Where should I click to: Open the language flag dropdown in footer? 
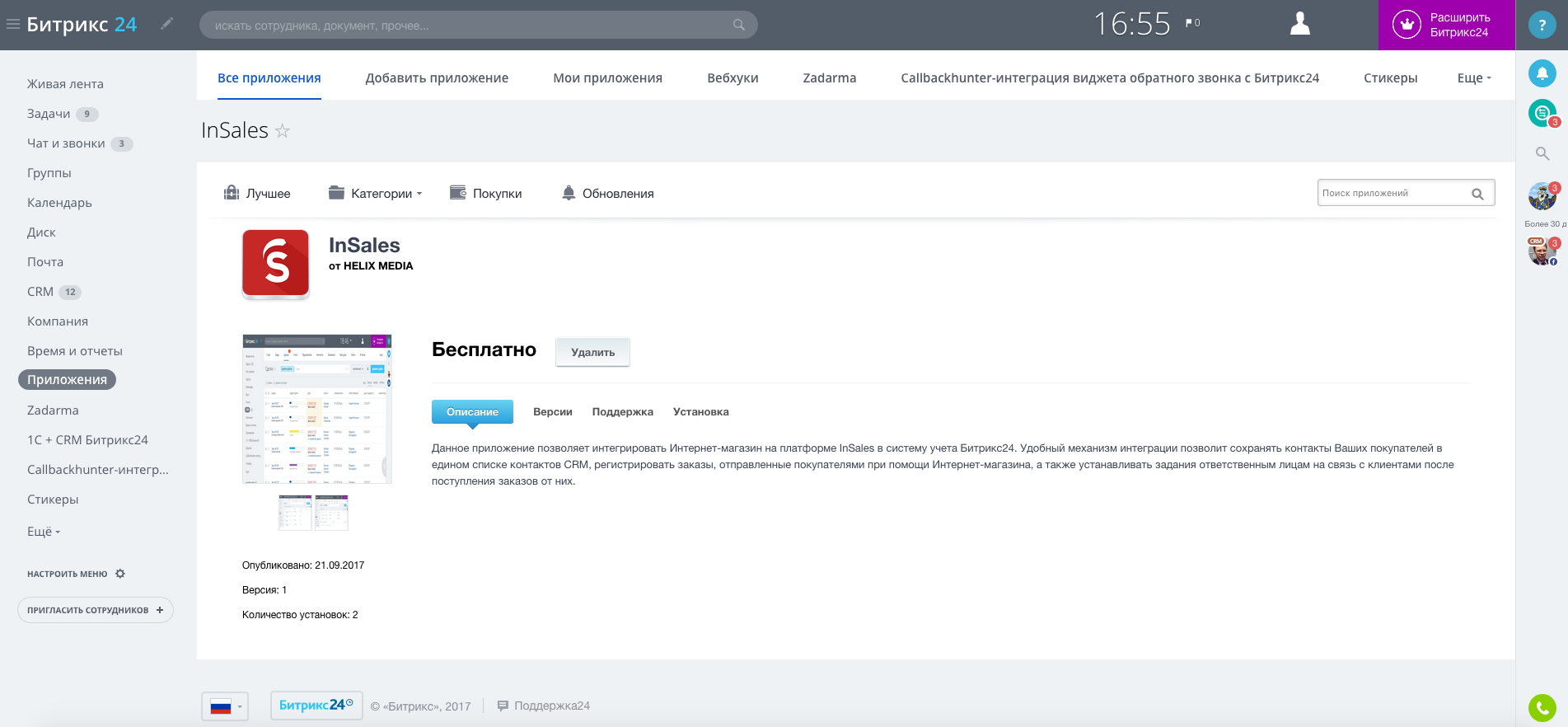[225, 706]
